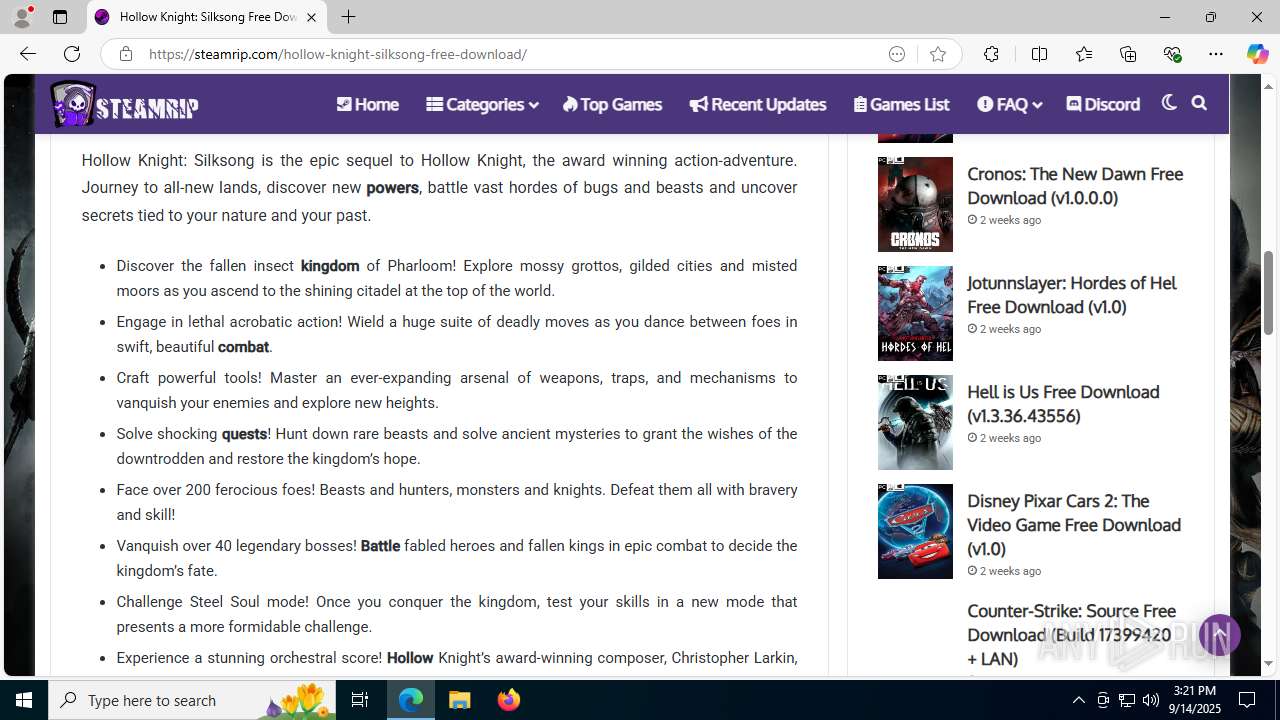Open the taskbar clock showing 3:21 PM
1280x720 pixels.
pos(1194,700)
